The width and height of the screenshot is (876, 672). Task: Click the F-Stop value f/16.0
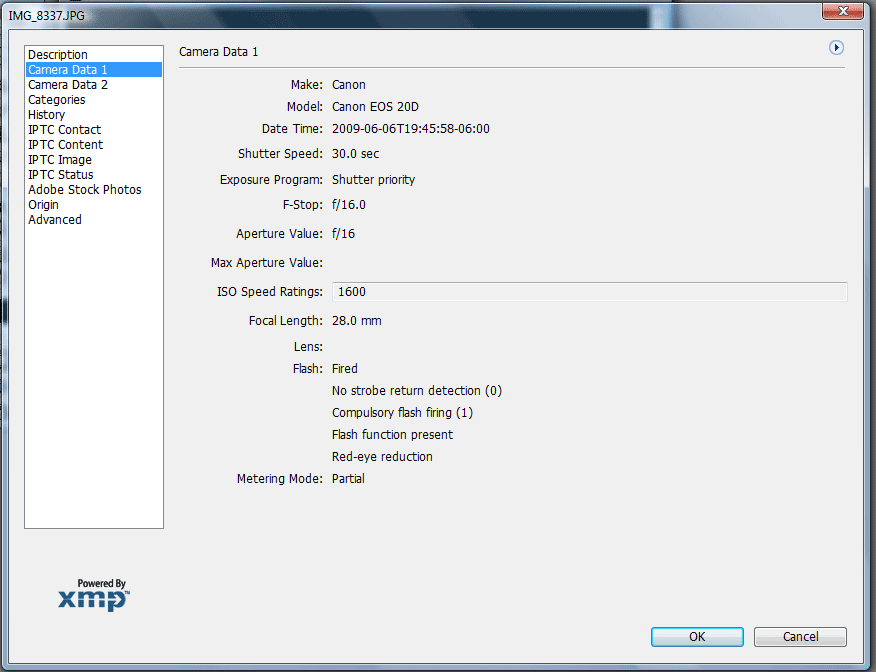click(349, 205)
